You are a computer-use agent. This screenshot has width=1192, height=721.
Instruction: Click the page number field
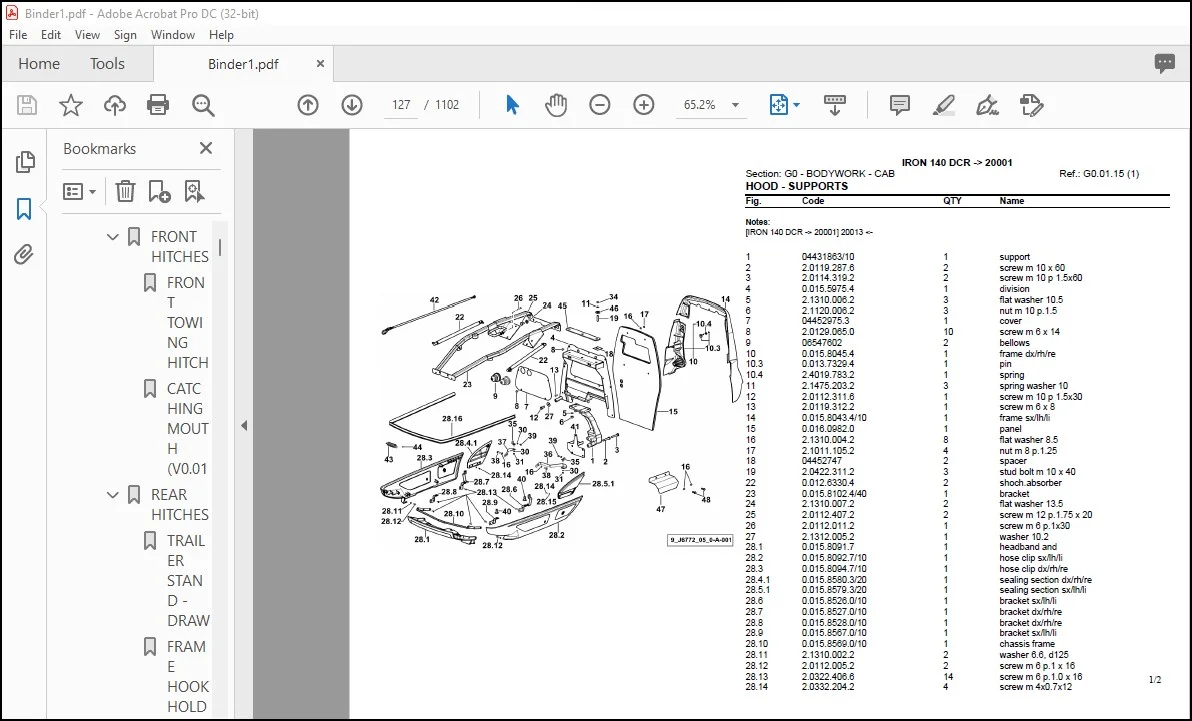pos(401,105)
